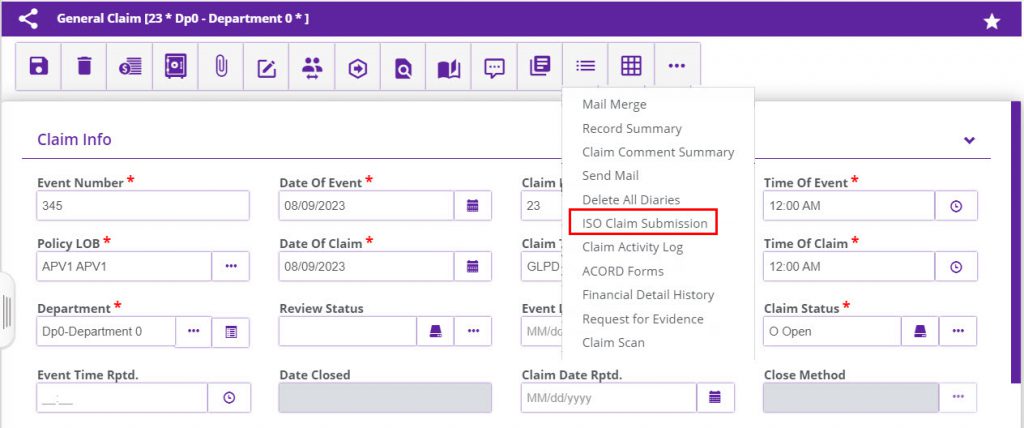Click the Save floppy disk icon
Viewport: 1024px width, 428px height.
click(38, 67)
